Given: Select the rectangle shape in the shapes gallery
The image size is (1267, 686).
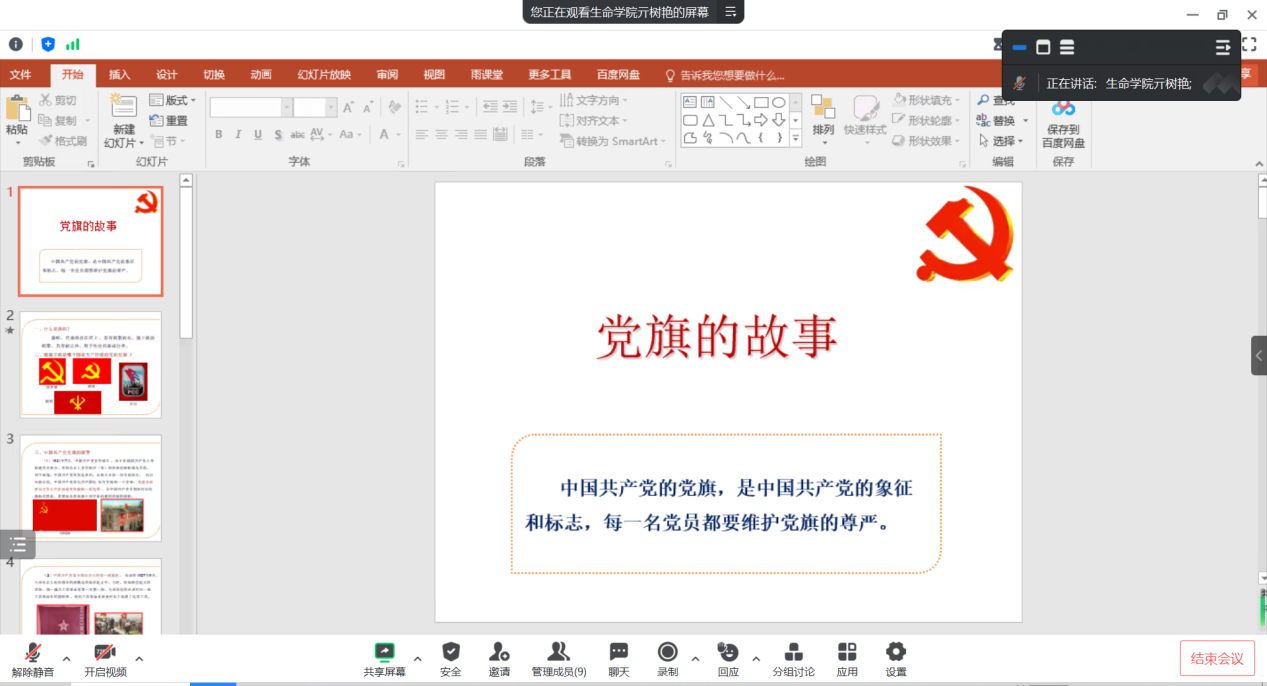Looking at the screenshot, I should [761, 102].
